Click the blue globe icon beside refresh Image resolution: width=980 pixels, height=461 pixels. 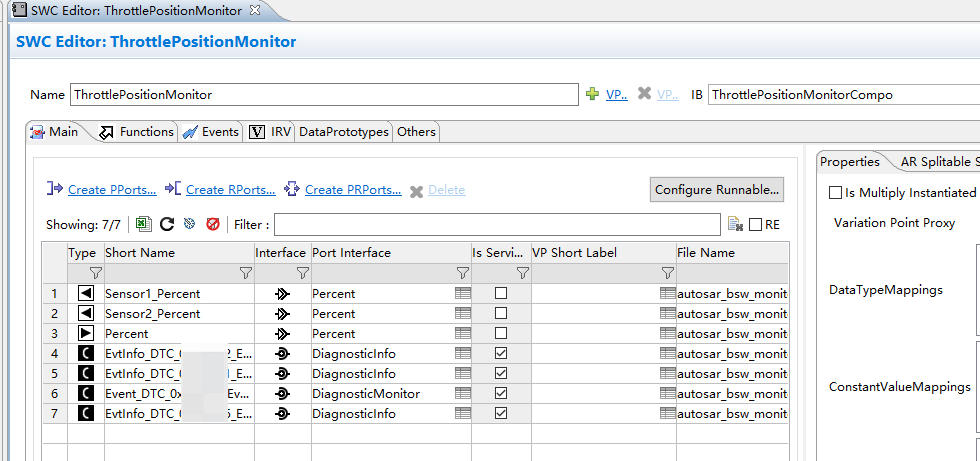point(189,224)
